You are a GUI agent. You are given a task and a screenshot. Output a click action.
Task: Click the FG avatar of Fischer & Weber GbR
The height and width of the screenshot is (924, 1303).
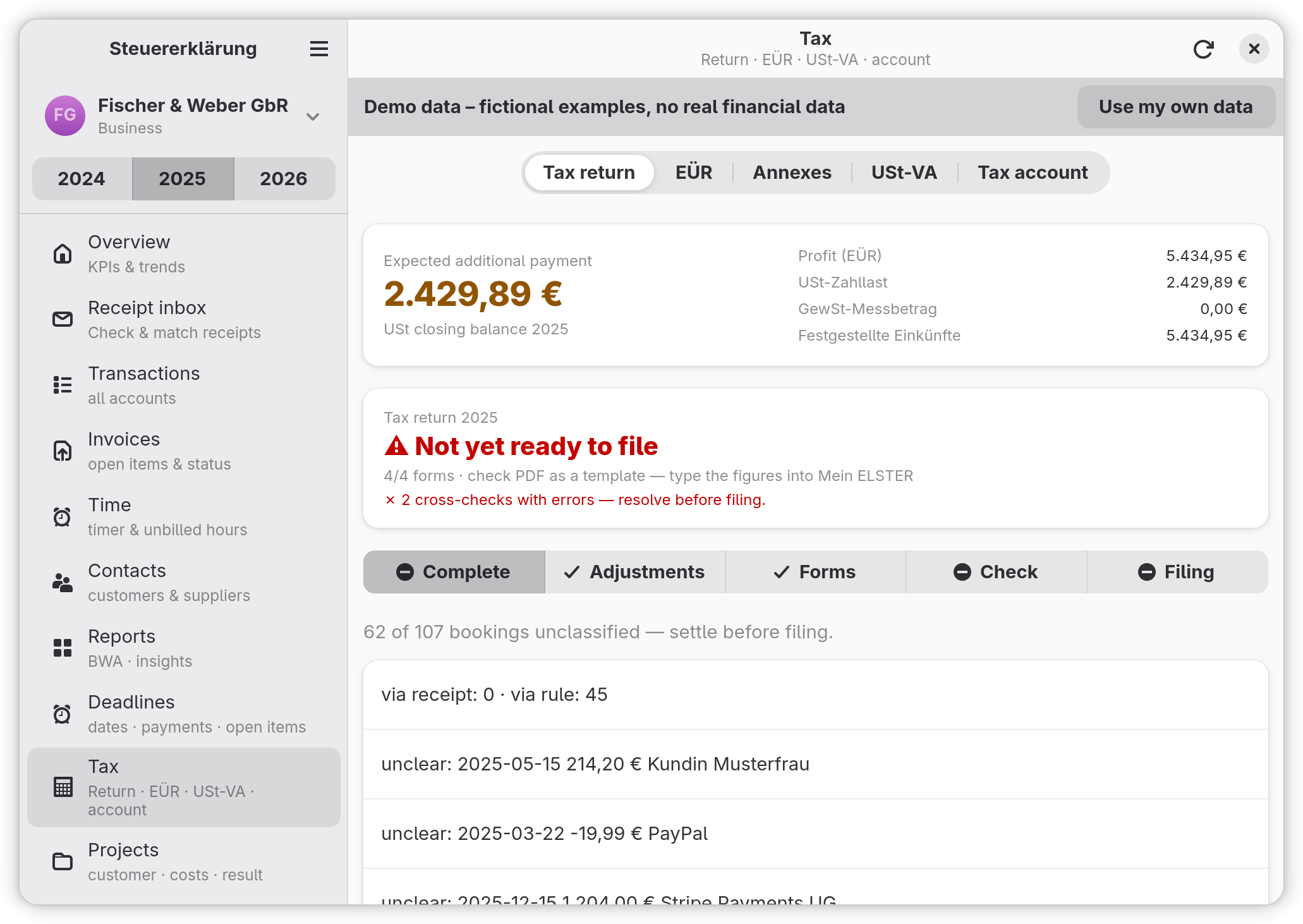coord(65,116)
